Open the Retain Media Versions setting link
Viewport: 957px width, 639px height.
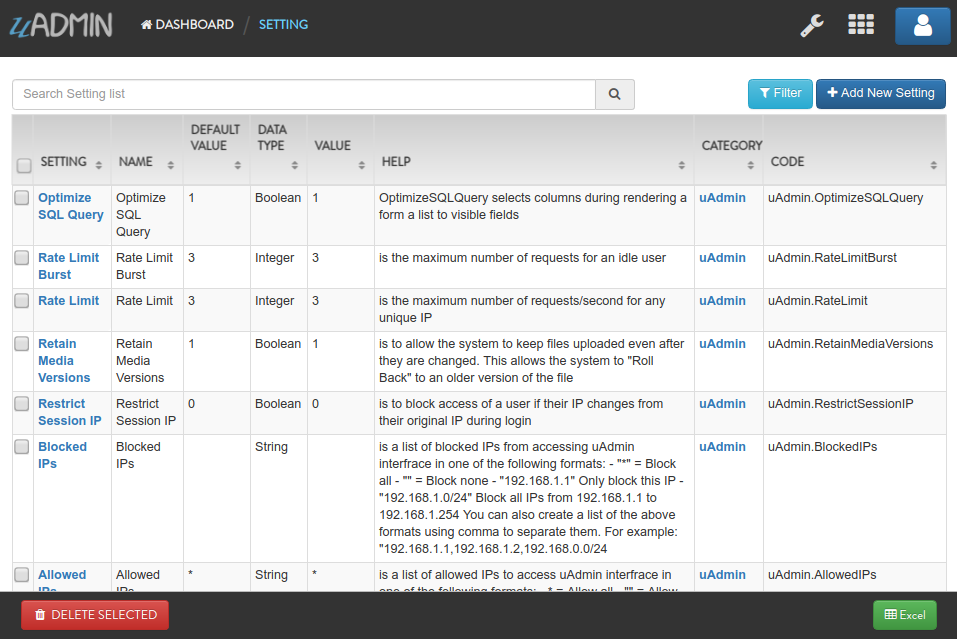64,361
